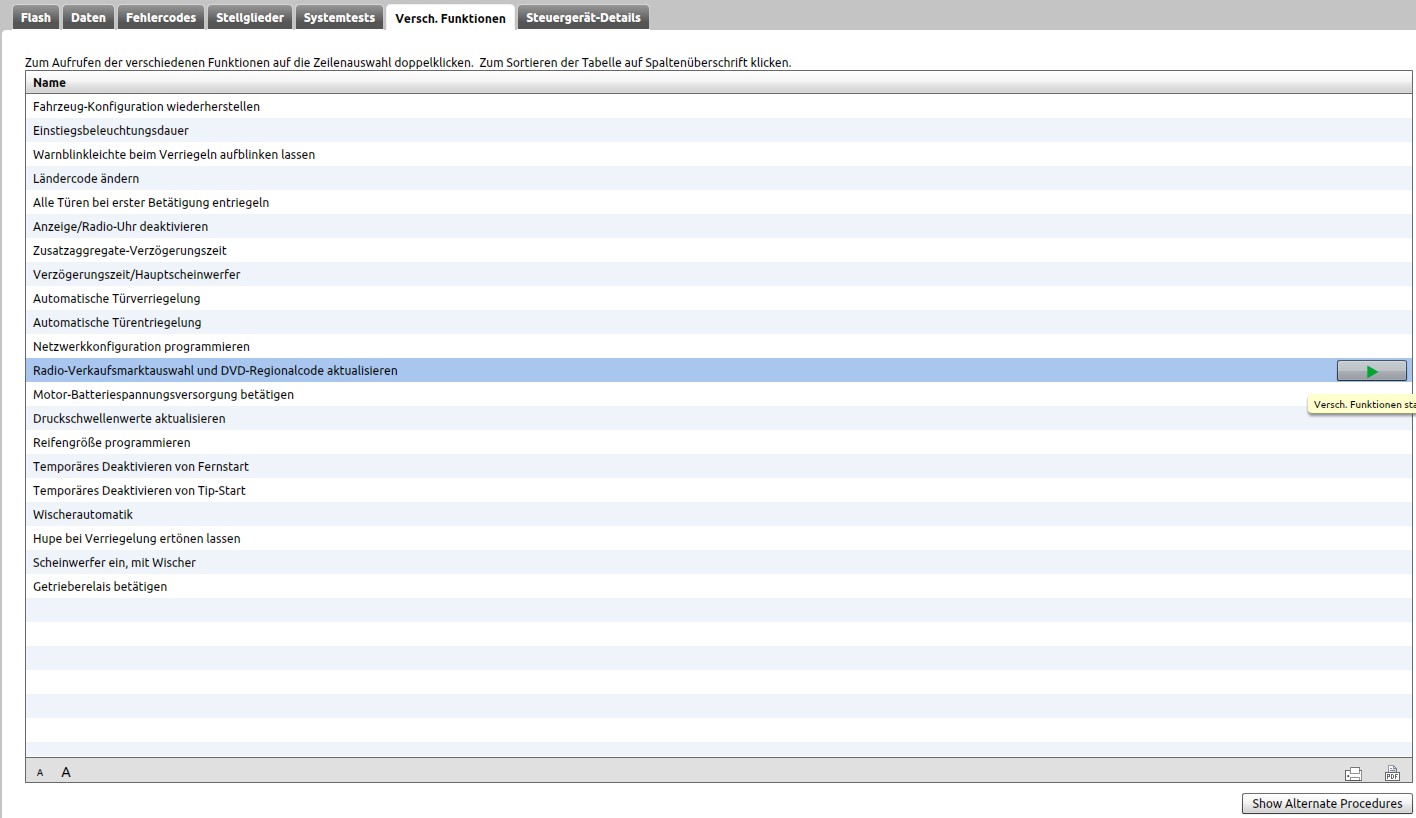Select Ländercode ändern entry
The height and width of the screenshot is (818, 1416).
(86, 179)
